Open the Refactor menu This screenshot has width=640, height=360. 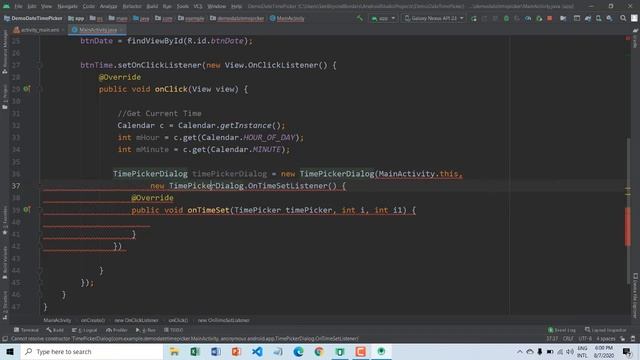click(x=132, y=6)
